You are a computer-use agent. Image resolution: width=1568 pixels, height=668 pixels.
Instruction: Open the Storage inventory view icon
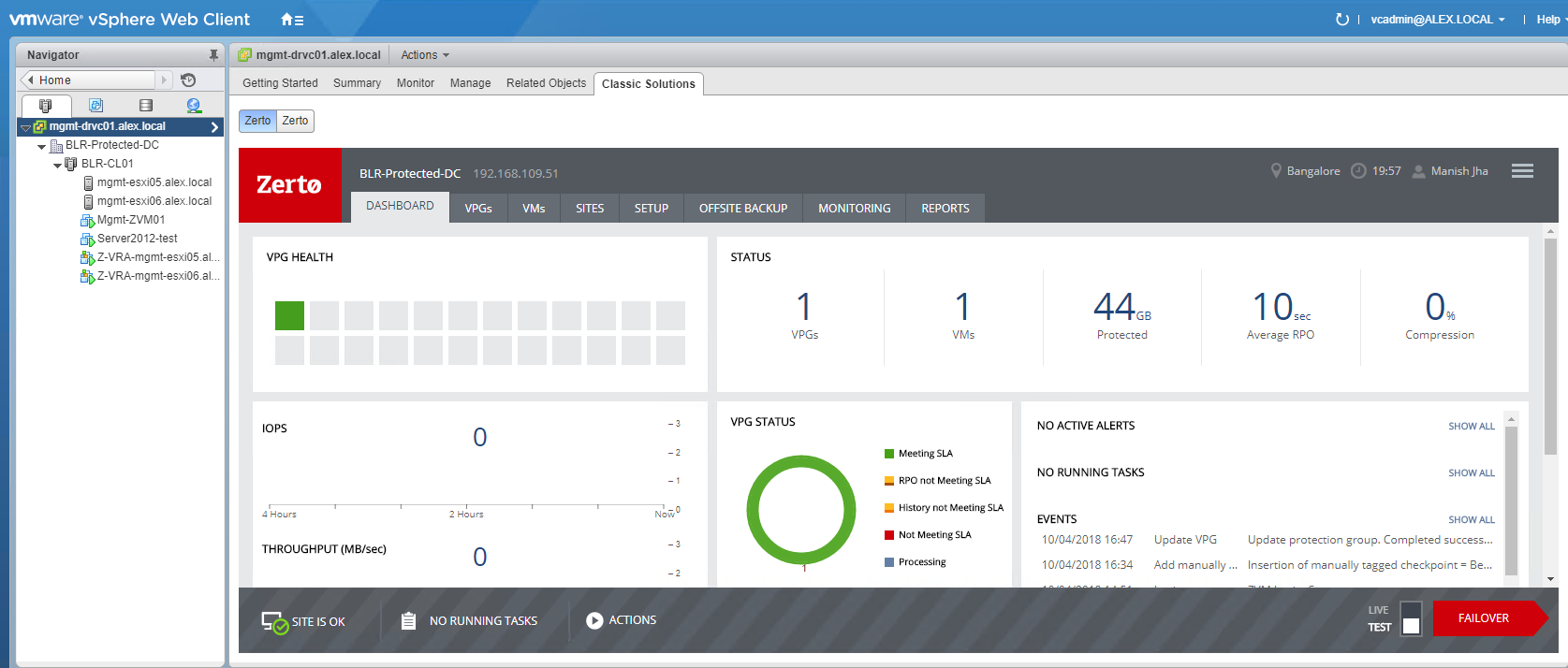click(x=145, y=106)
